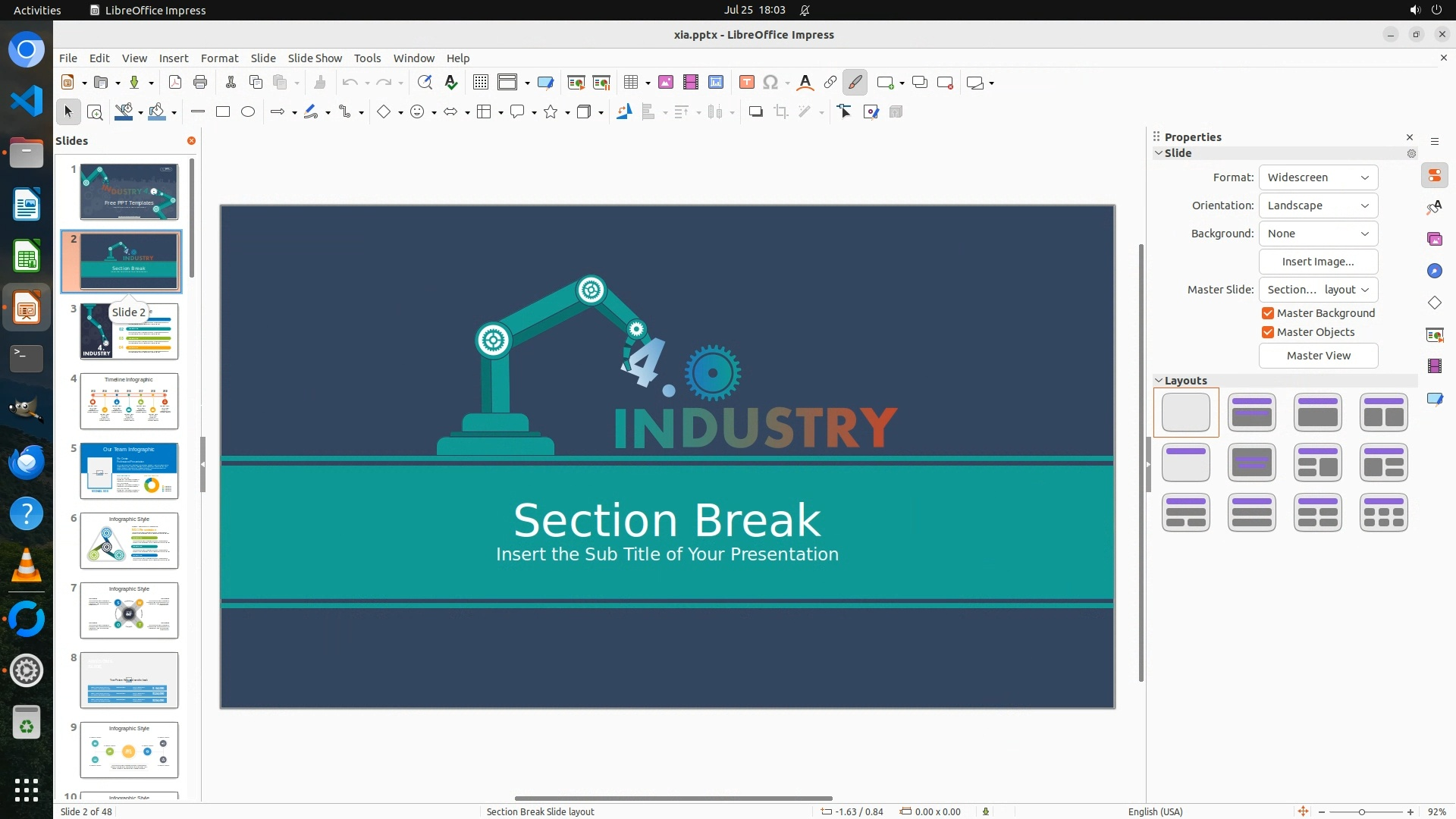Open the Slide Show menu
The width and height of the screenshot is (1456, 819).
click(315, 58)
